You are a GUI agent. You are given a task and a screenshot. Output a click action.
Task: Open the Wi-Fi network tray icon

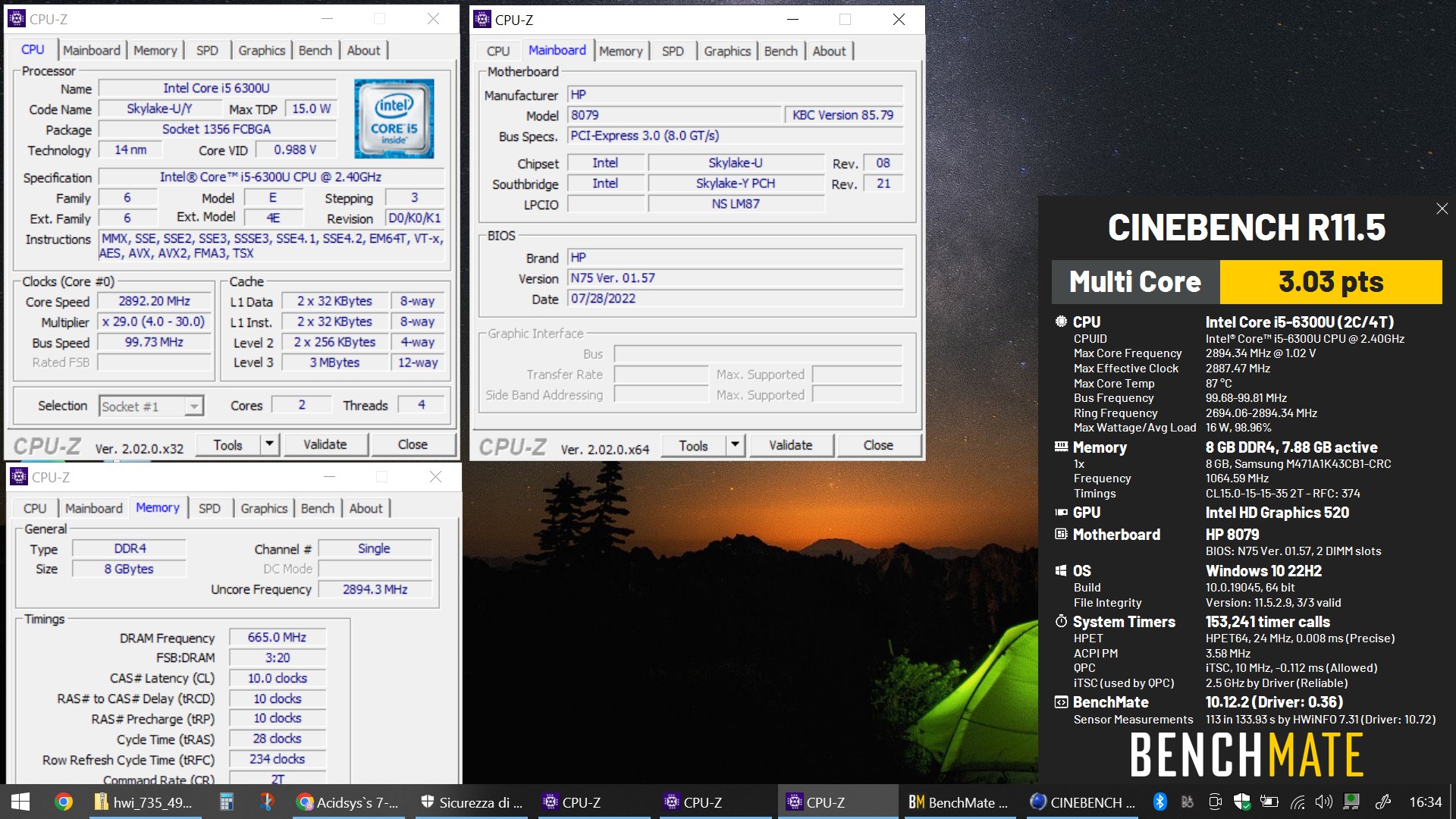[x=1297, y=802]
